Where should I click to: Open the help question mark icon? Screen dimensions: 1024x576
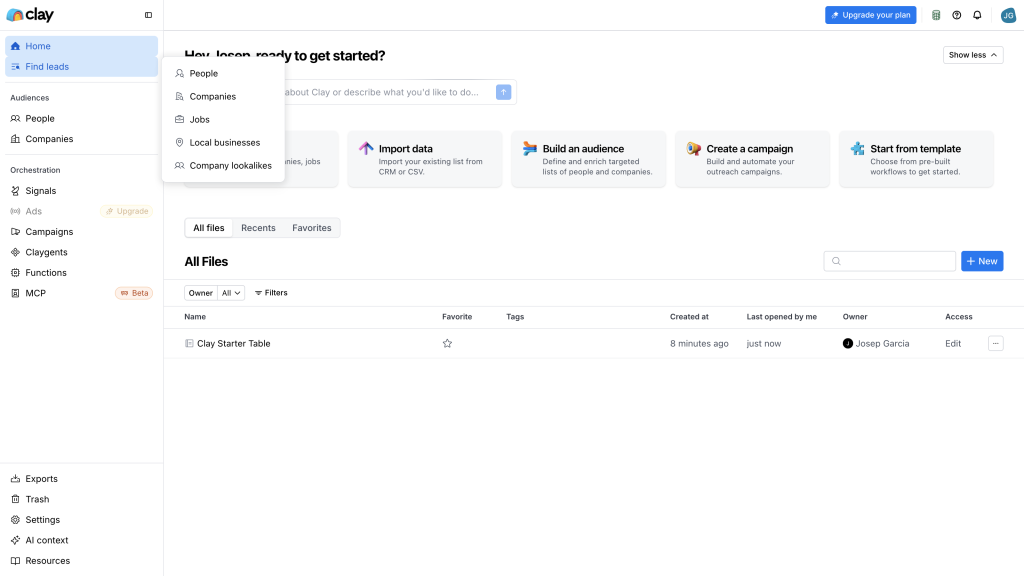tap(957, 15)
